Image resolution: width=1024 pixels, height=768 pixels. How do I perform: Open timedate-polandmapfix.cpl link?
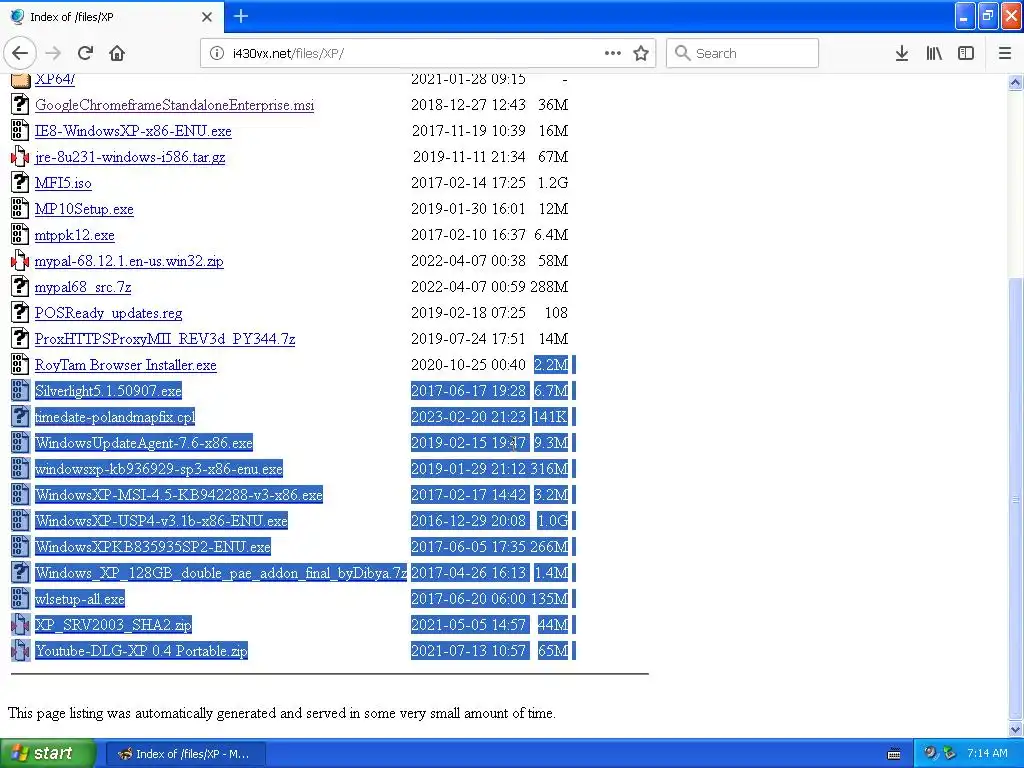pos(115,417)
